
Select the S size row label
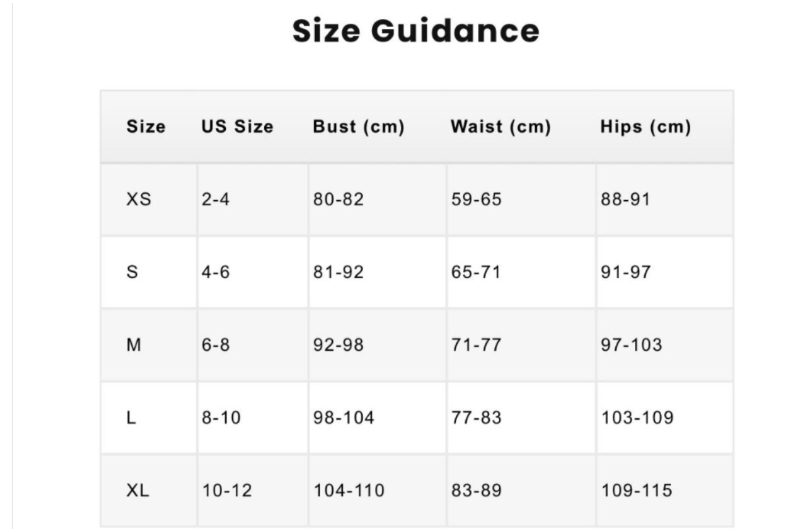click(132, 272)
